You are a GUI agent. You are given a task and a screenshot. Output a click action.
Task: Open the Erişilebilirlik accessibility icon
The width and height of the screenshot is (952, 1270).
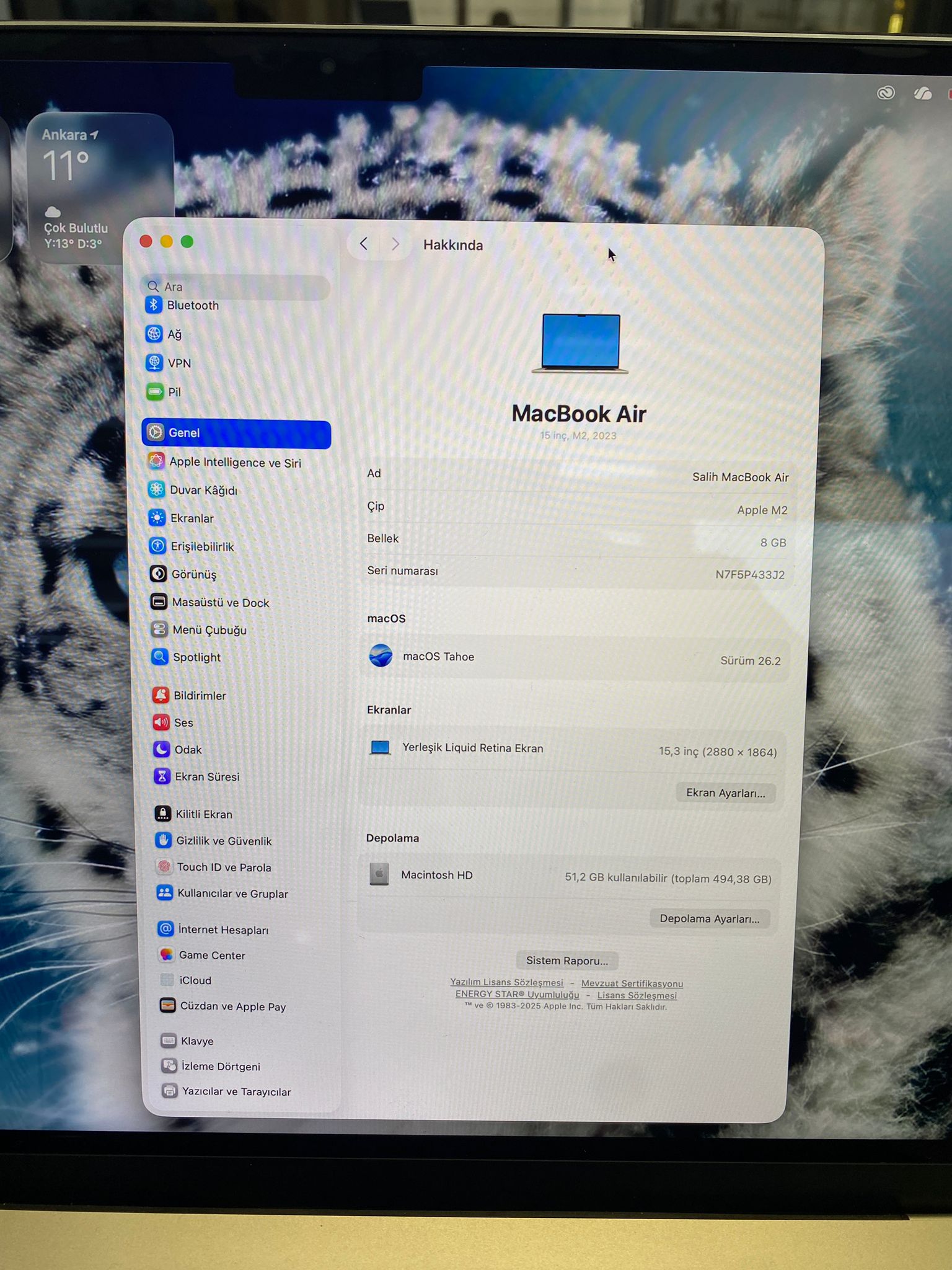(x=158, y=546)
